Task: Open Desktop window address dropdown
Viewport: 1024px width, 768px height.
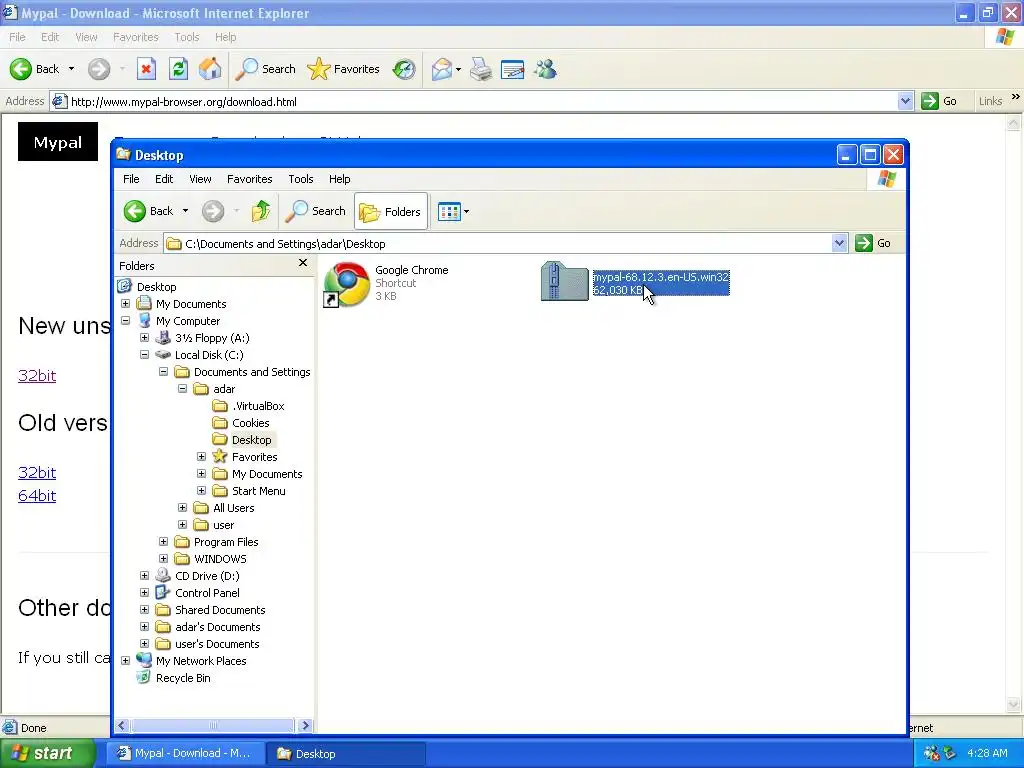Action: (839, 244)
